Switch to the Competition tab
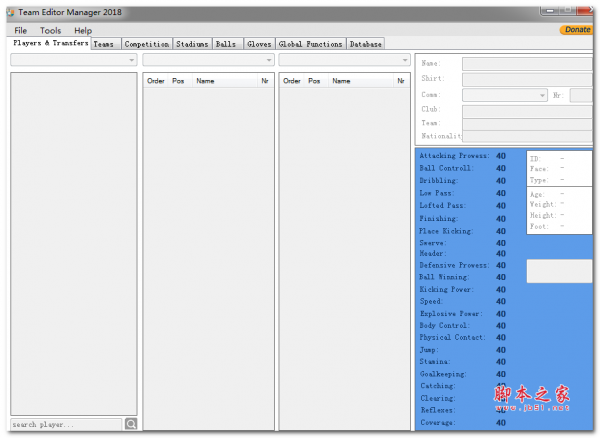 (147, 44)
